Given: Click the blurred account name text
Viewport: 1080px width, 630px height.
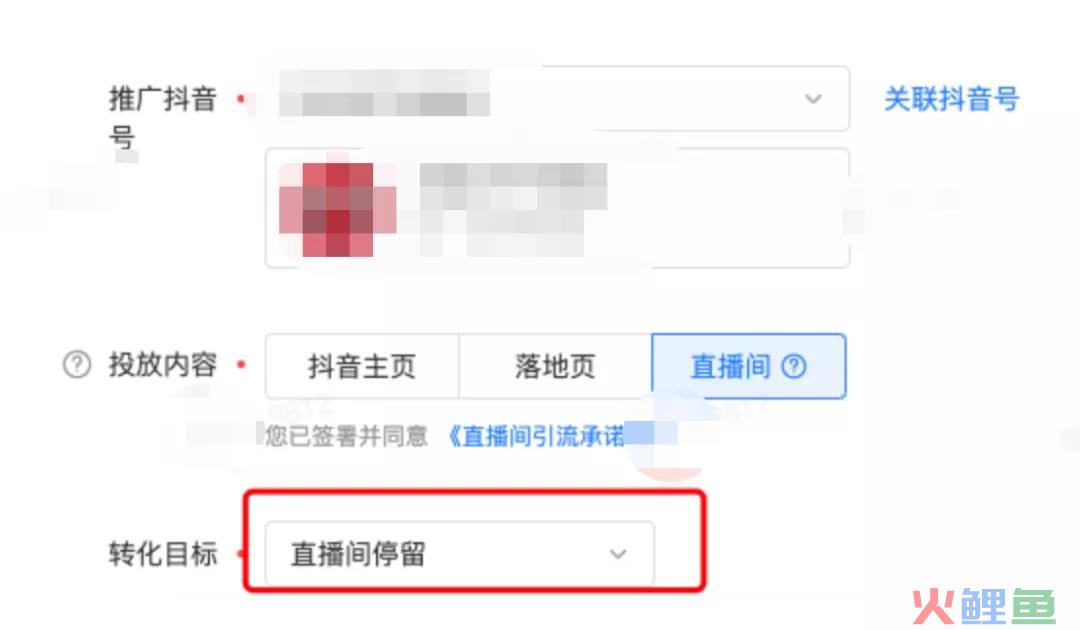Looking at the screenshot, I should 513,209.
